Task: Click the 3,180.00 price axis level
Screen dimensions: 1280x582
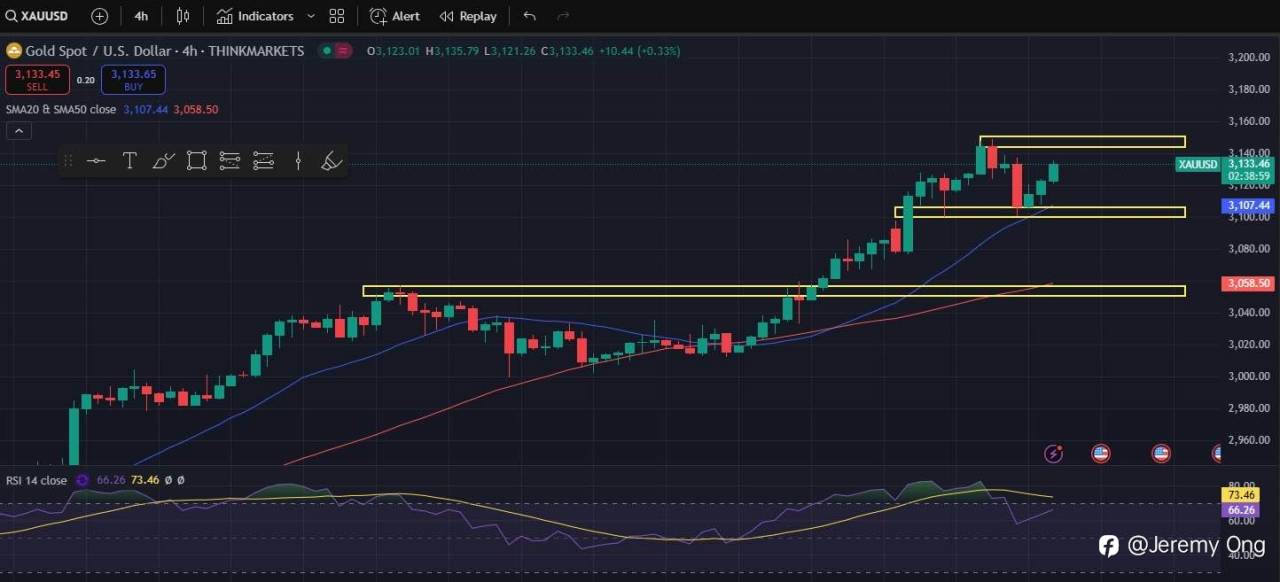Action: (1248, 89)
